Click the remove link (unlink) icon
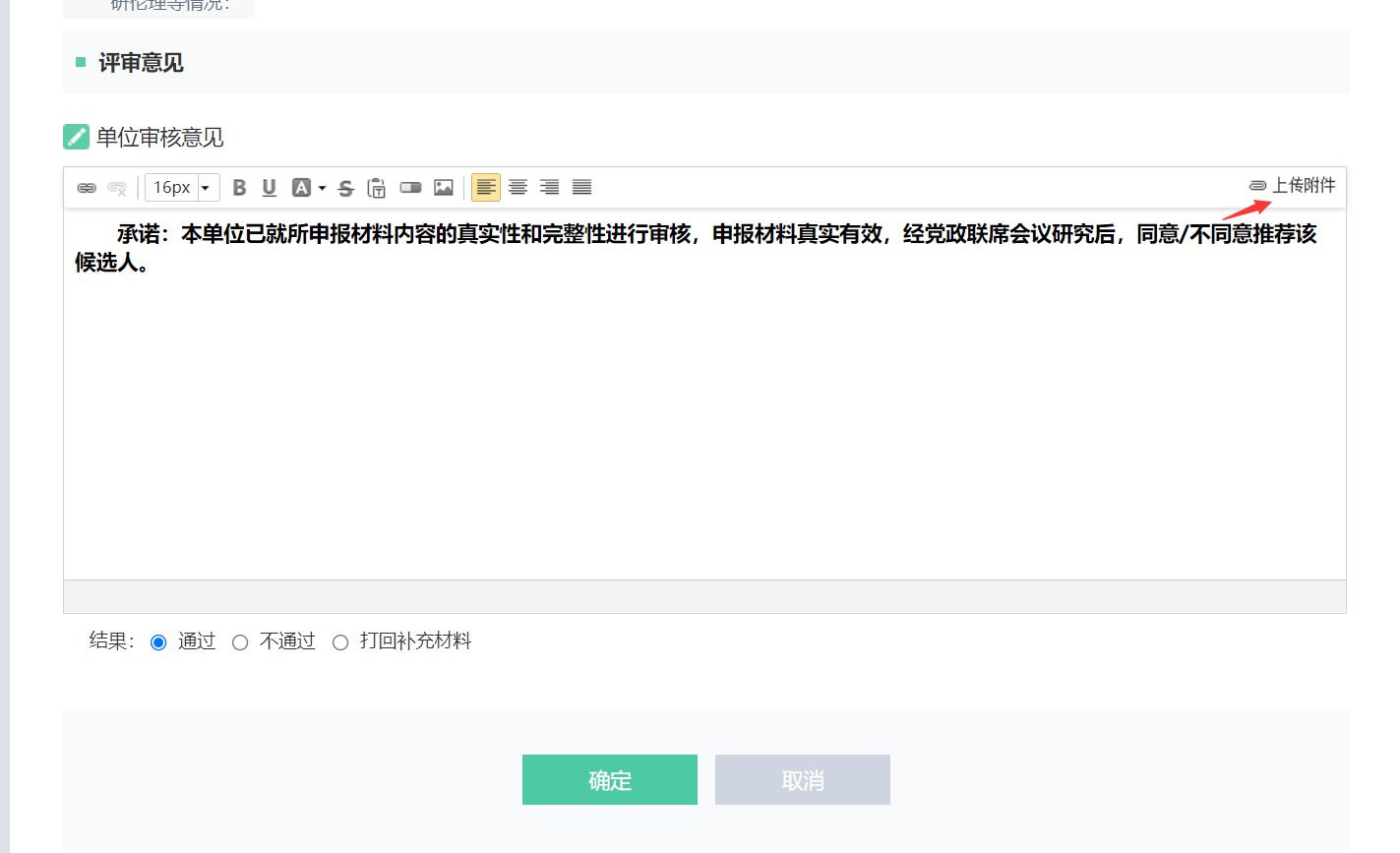 [x=117, y=188]
